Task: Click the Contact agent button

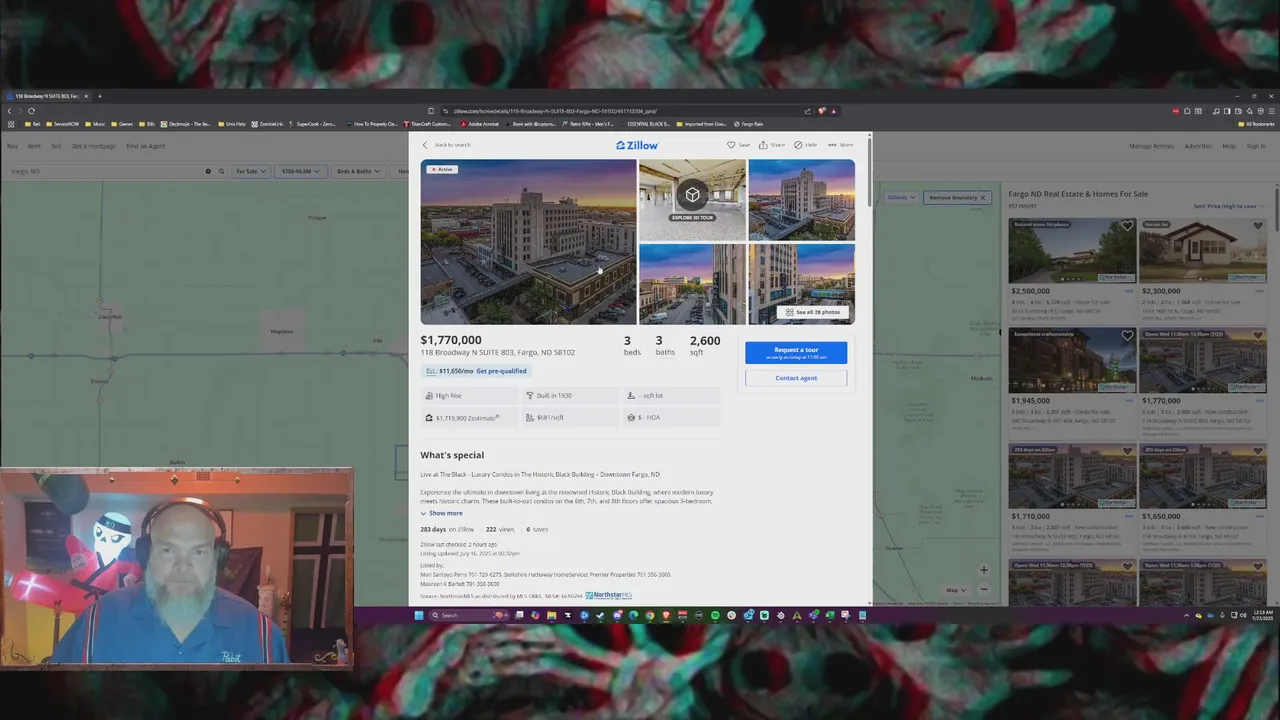Action: pos(796,378)
